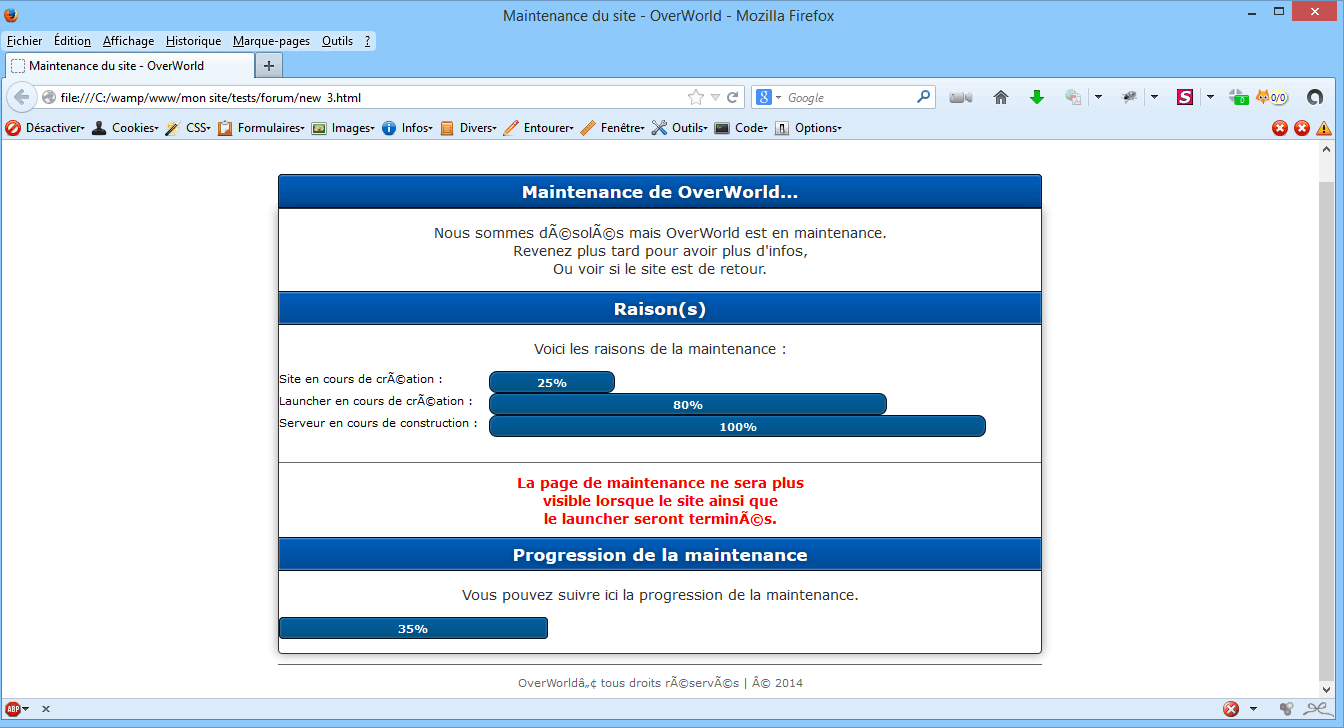
Task: Click the icon with green zero badge
Action: click(1239, 97)
